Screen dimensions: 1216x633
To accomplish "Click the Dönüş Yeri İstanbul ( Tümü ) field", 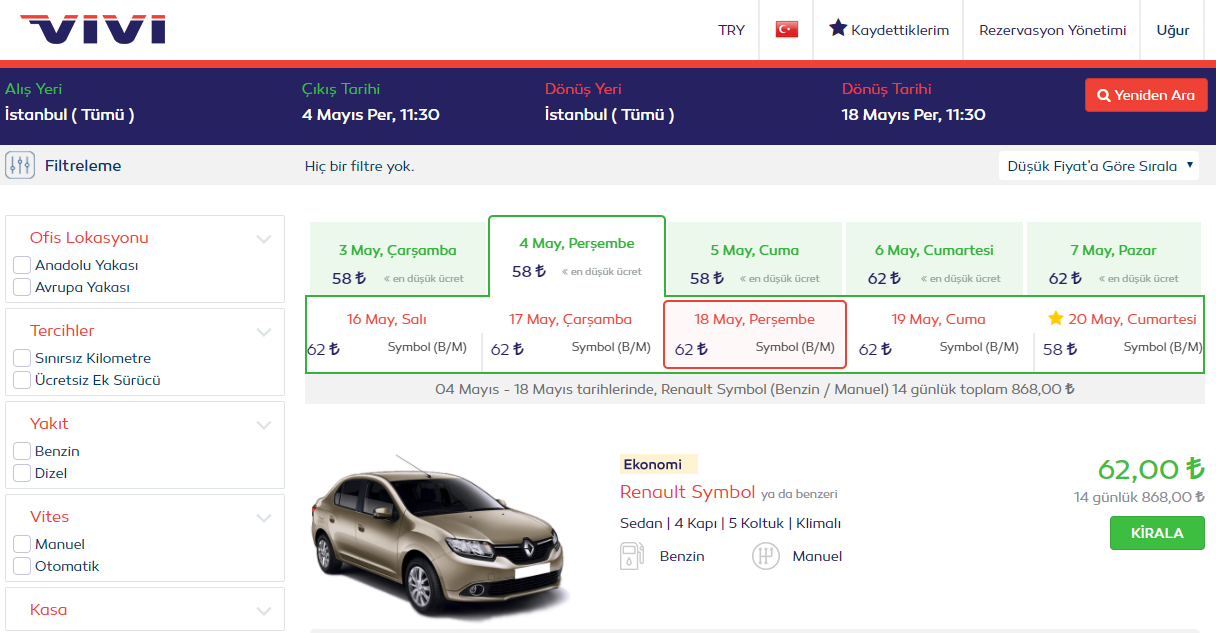I will (610, 102).
